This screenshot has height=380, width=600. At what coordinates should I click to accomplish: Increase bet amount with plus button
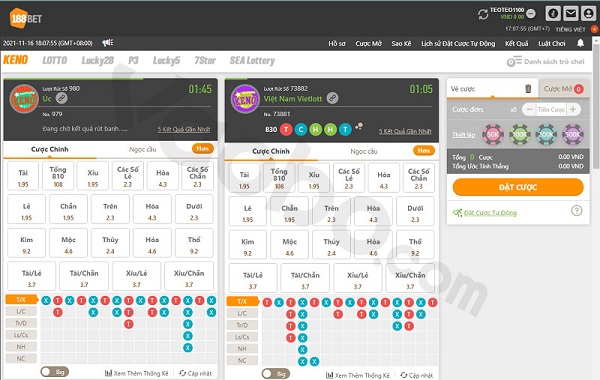[573, 109]
